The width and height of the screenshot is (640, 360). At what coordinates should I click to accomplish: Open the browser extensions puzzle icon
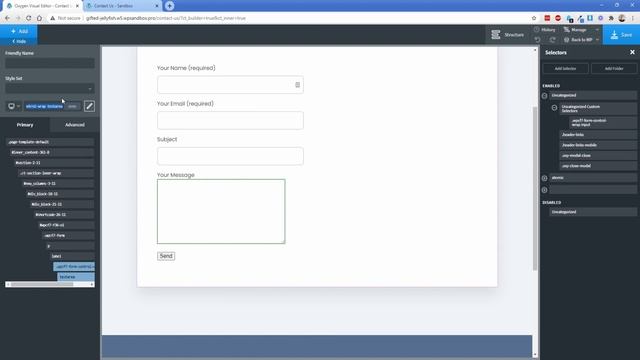coord(611,18)
